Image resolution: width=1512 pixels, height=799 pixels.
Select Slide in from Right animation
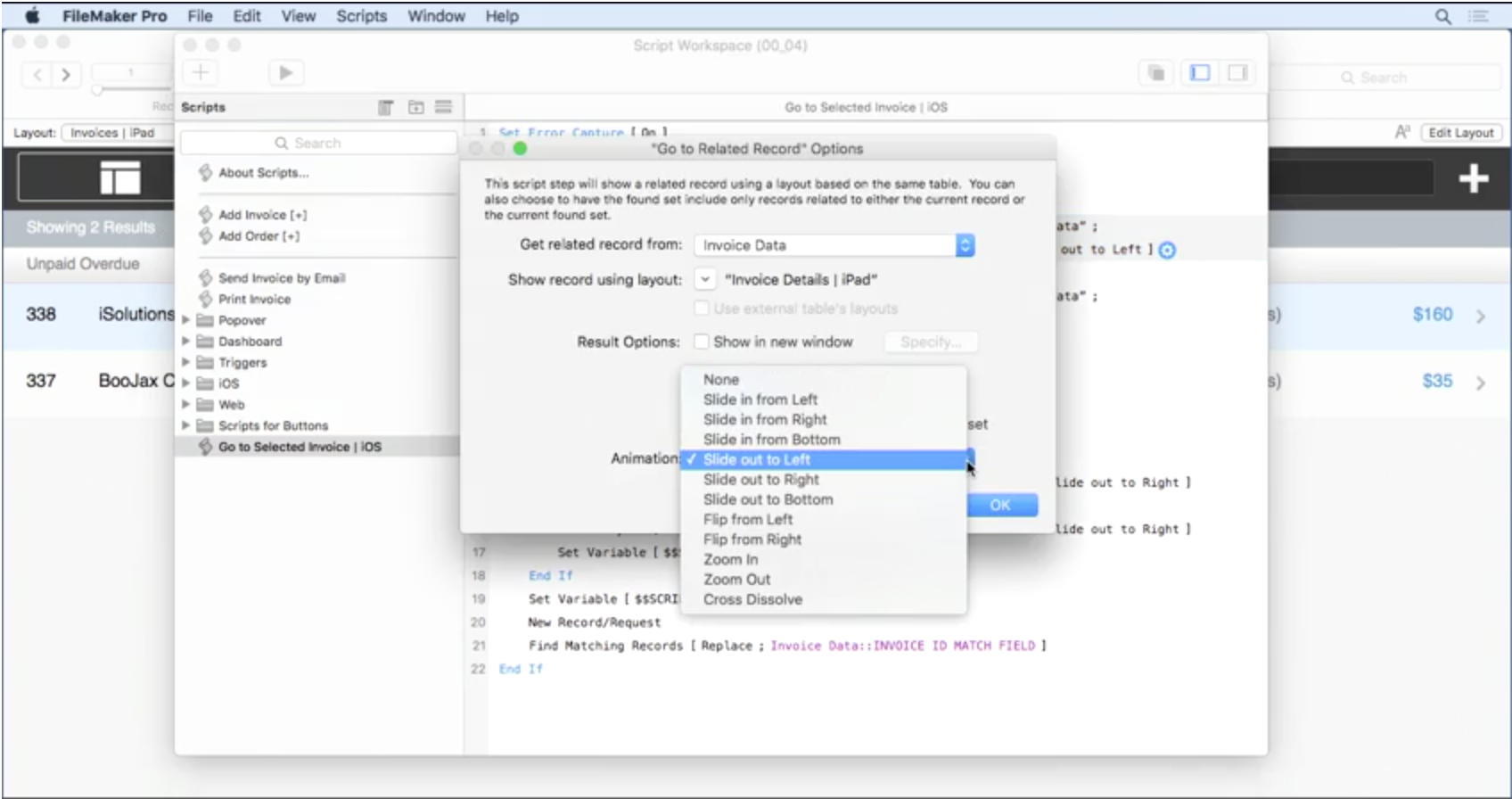tap(824, 420)
